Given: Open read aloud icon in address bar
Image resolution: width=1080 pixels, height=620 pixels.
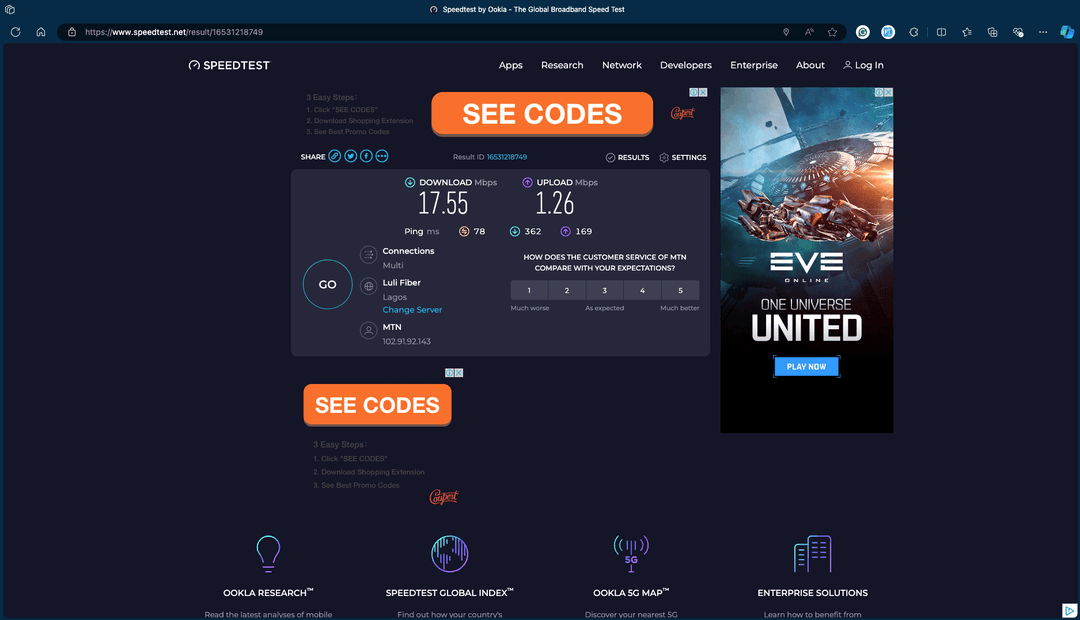Looking at the screenshot, I should click(809, 32).
